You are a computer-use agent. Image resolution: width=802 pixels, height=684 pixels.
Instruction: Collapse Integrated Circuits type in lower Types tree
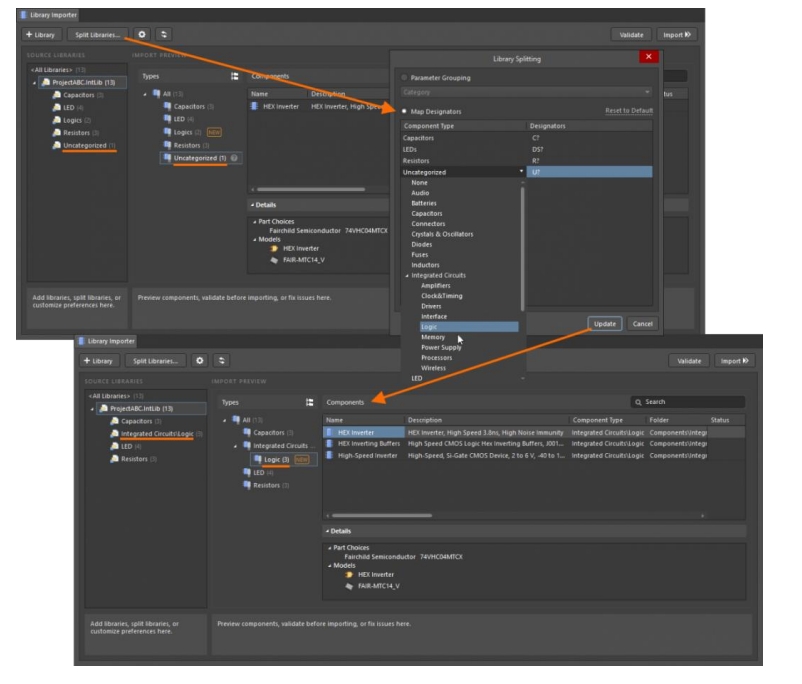235,446
